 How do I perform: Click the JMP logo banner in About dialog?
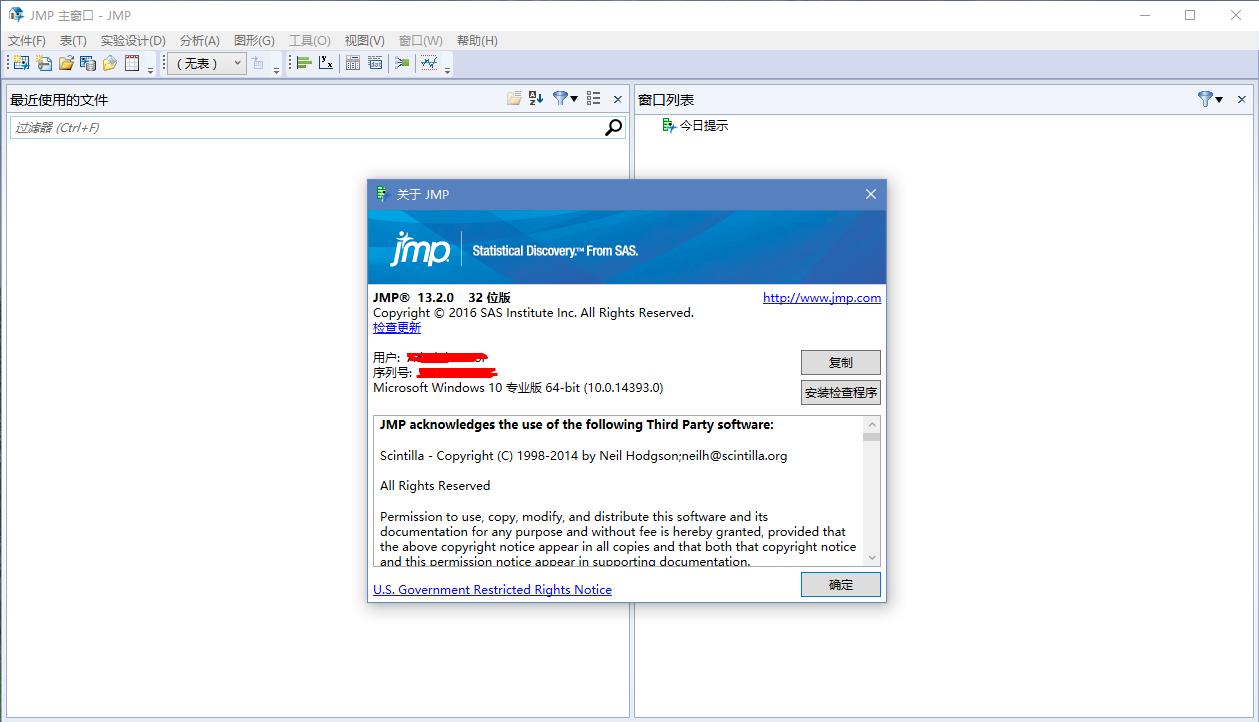point(627,247)
